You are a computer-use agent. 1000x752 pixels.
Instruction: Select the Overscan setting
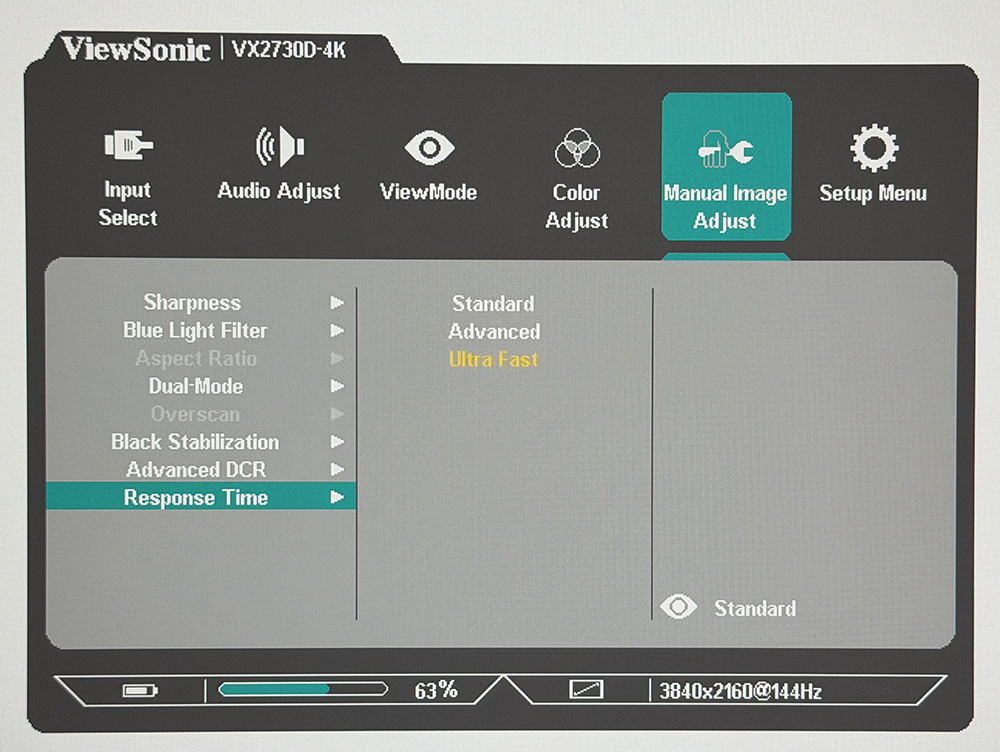195,414
